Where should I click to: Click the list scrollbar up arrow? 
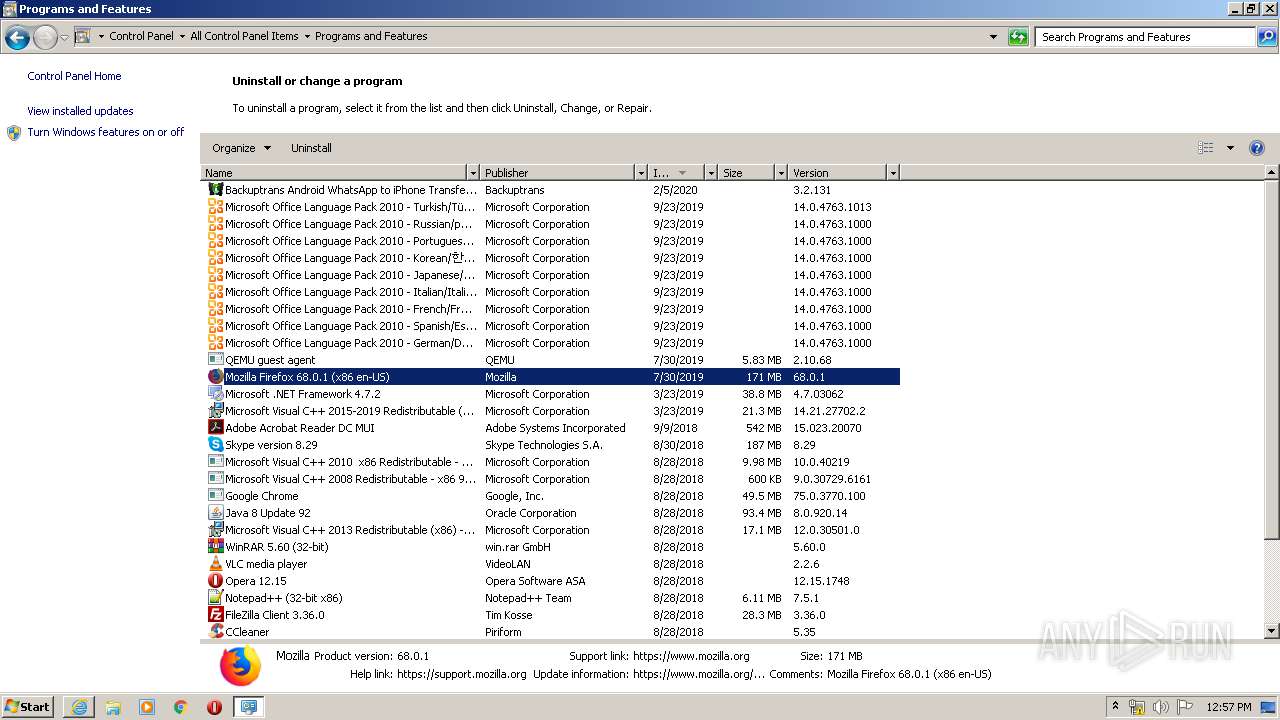[x=1272, y=173]
